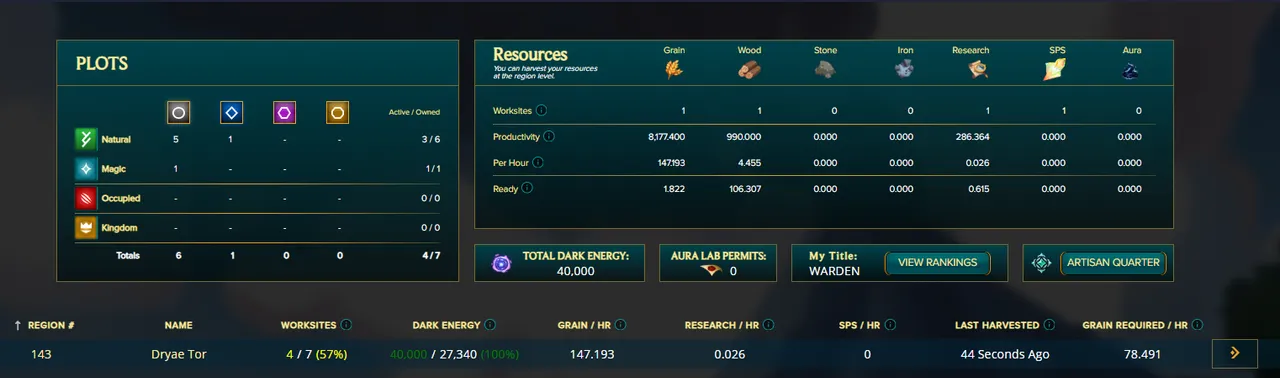The width and height of the screenshot is (1280, 378).
Task: Click the Iron resource icon
Action: 904,70
